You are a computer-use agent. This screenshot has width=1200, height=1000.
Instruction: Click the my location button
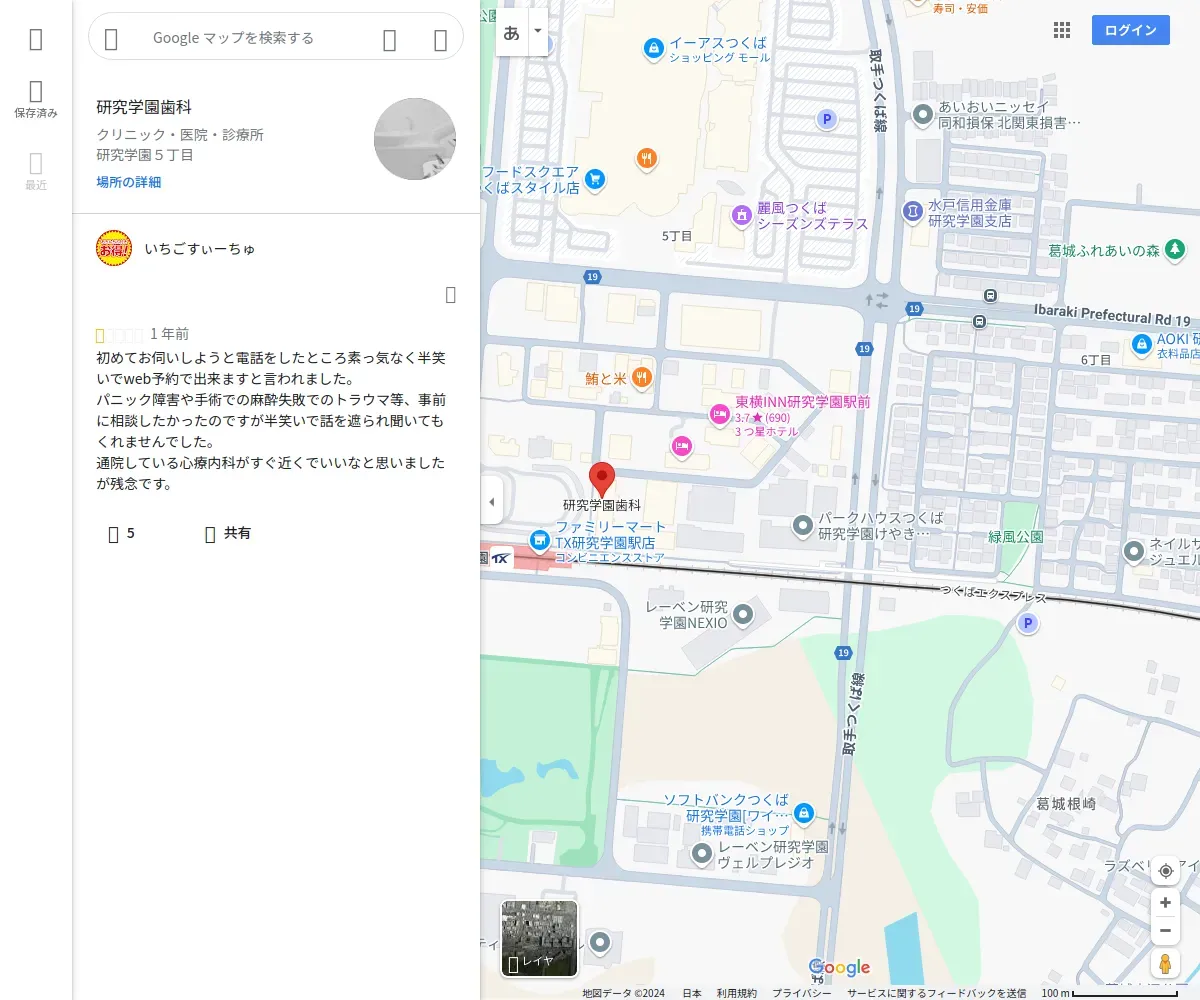1165,871
